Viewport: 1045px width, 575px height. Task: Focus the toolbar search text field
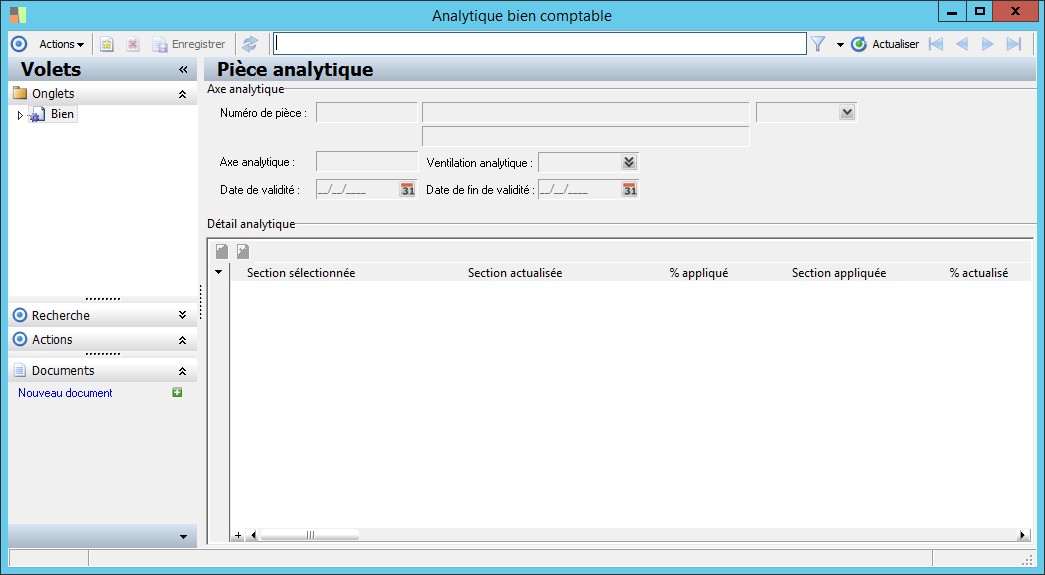click(540, 44)
